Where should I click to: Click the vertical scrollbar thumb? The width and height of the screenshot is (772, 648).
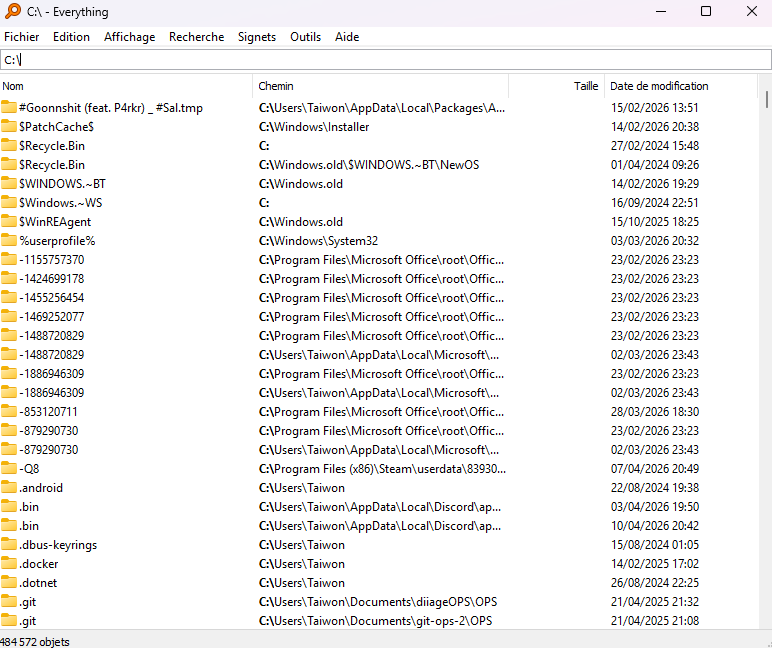coord(767,98)
